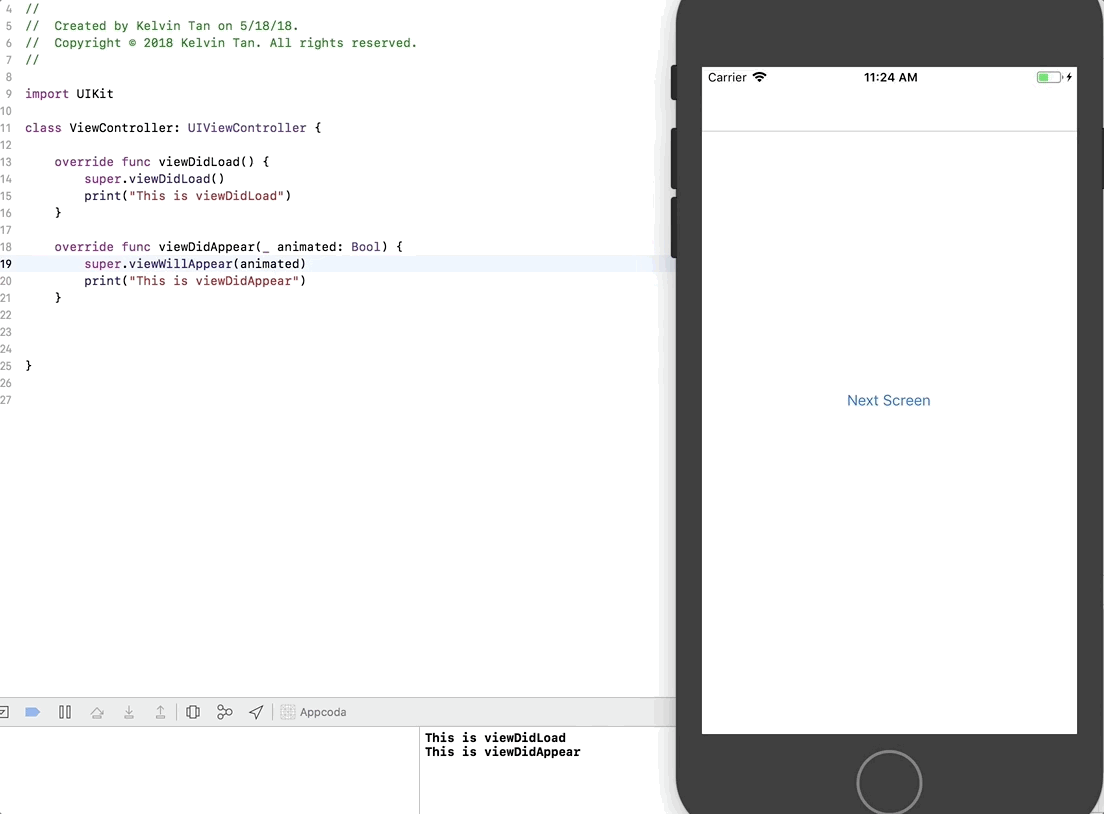The image size is (1104, 814).
Task: Click the import UIKit line
Action: [69, 94]
